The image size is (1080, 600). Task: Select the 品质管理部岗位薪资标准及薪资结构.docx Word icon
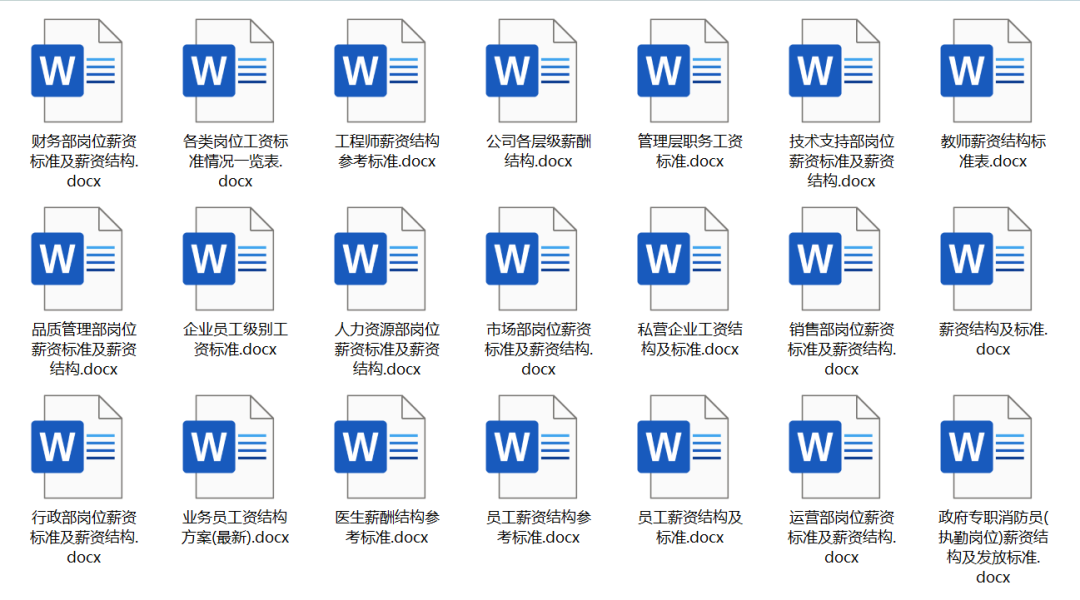tap(77, 259)
